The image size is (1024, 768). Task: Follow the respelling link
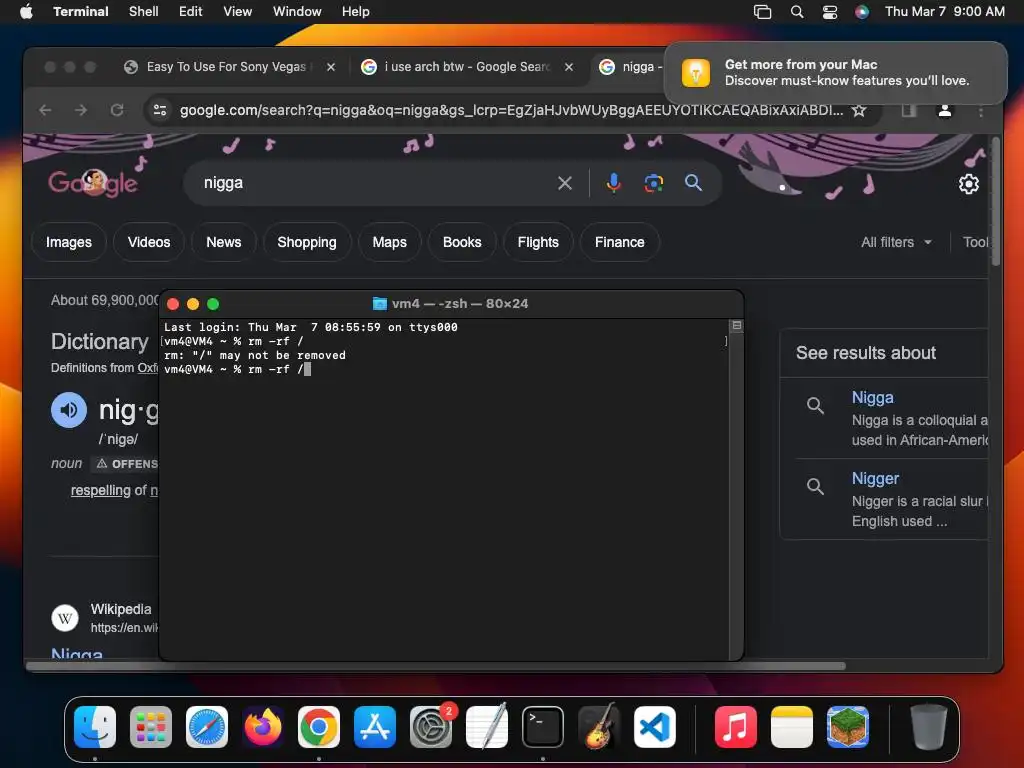point(101,490)
